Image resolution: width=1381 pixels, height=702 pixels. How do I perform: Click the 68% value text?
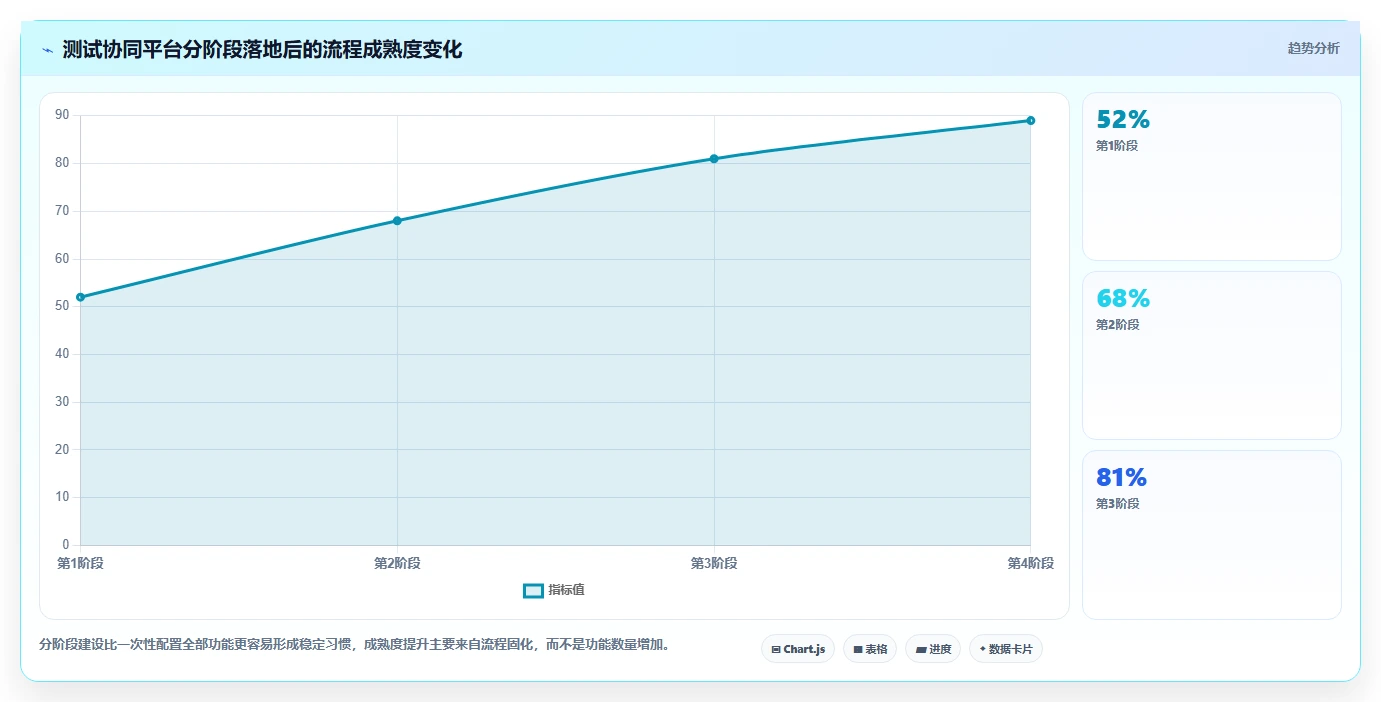coord(1123,299)
